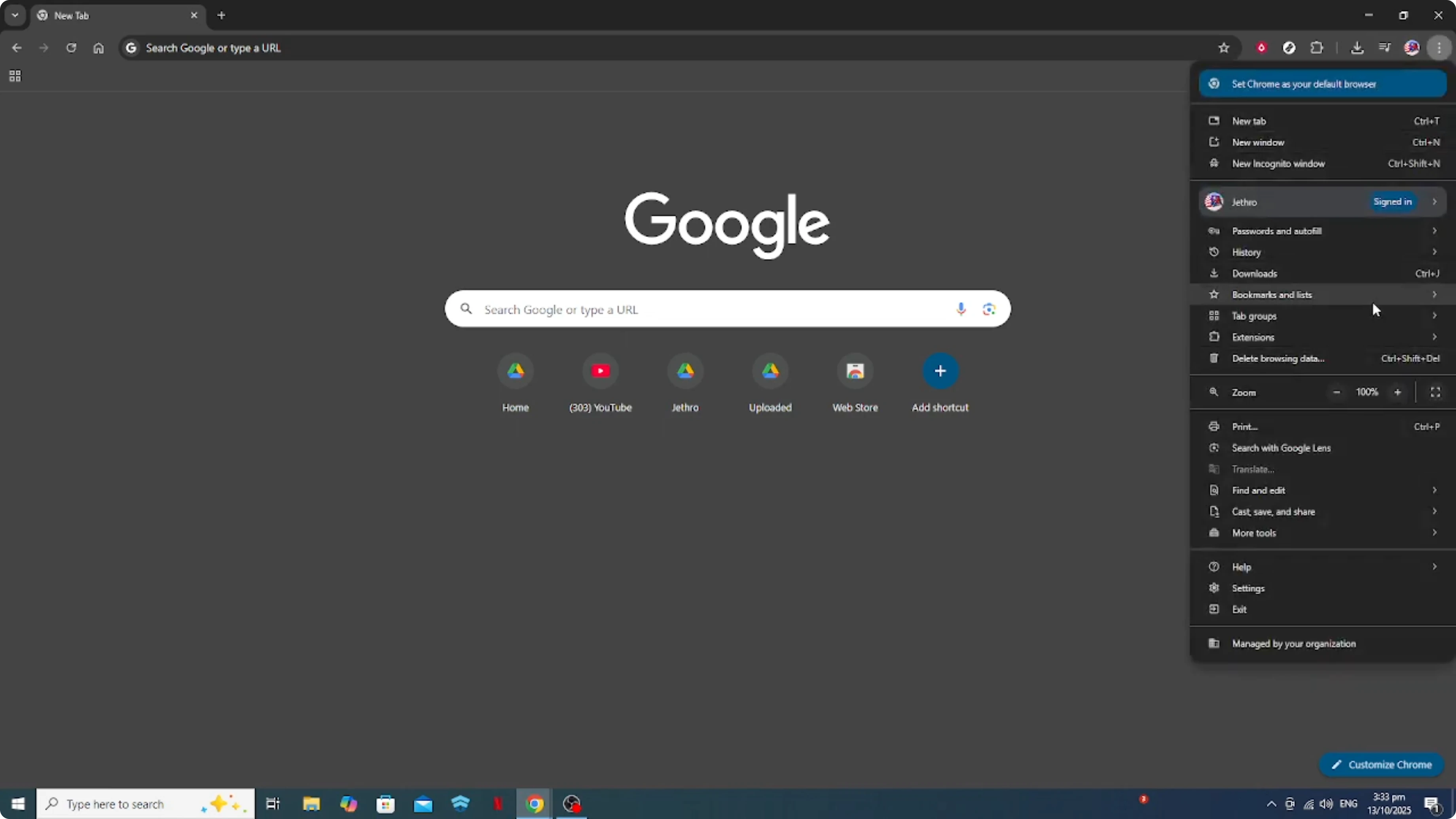This screenshot has width=1456, height=819.
Task: Open the Jethro Drive shortcut
Action: (x=685, y=383)
